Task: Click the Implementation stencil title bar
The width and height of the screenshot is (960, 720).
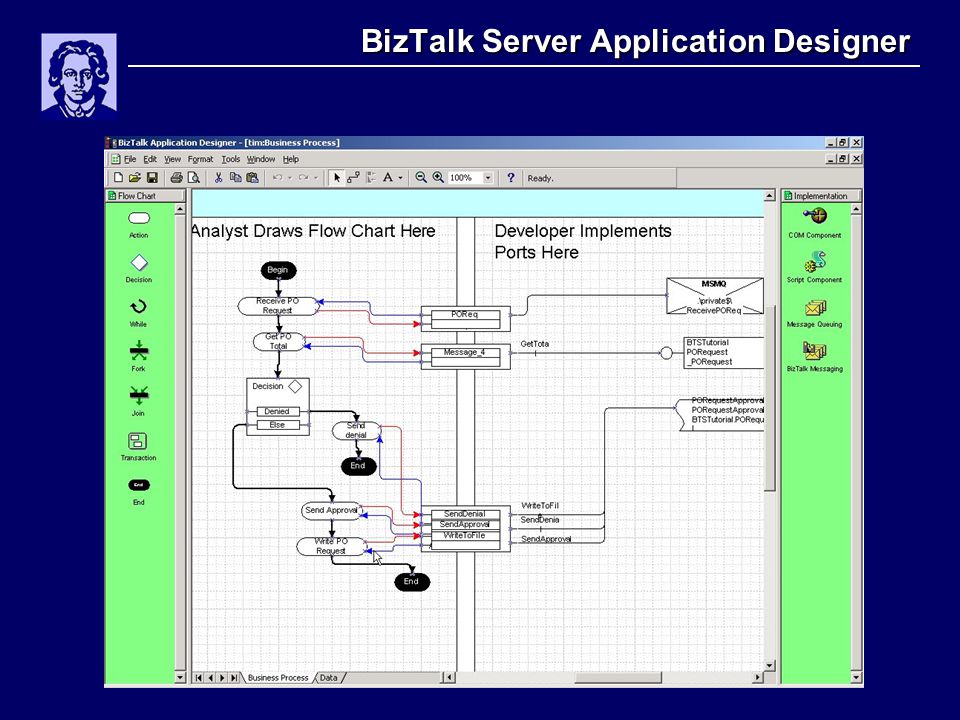Action: (822, 196)
